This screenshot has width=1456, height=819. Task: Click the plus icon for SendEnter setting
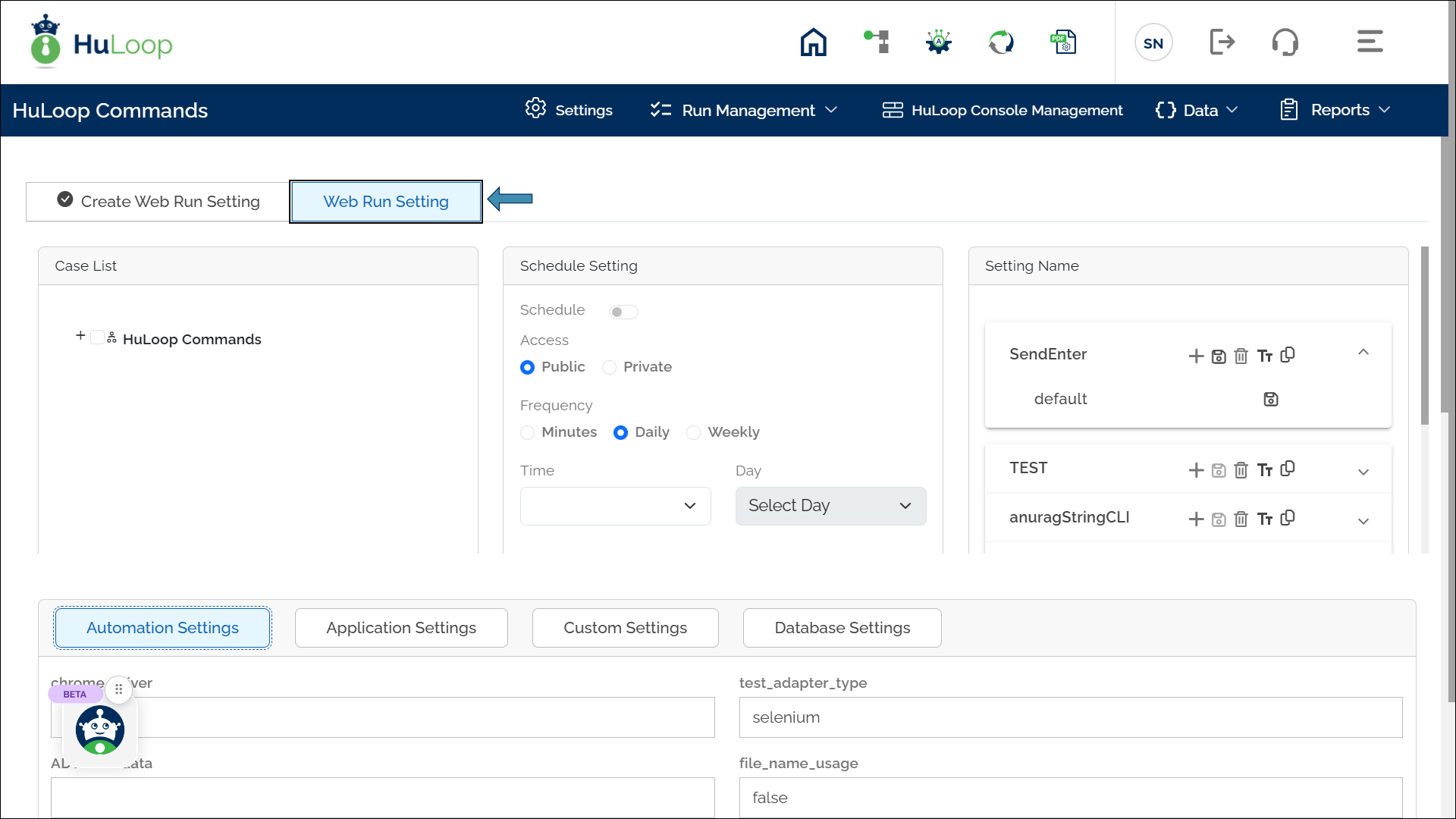coord(1196,356)
